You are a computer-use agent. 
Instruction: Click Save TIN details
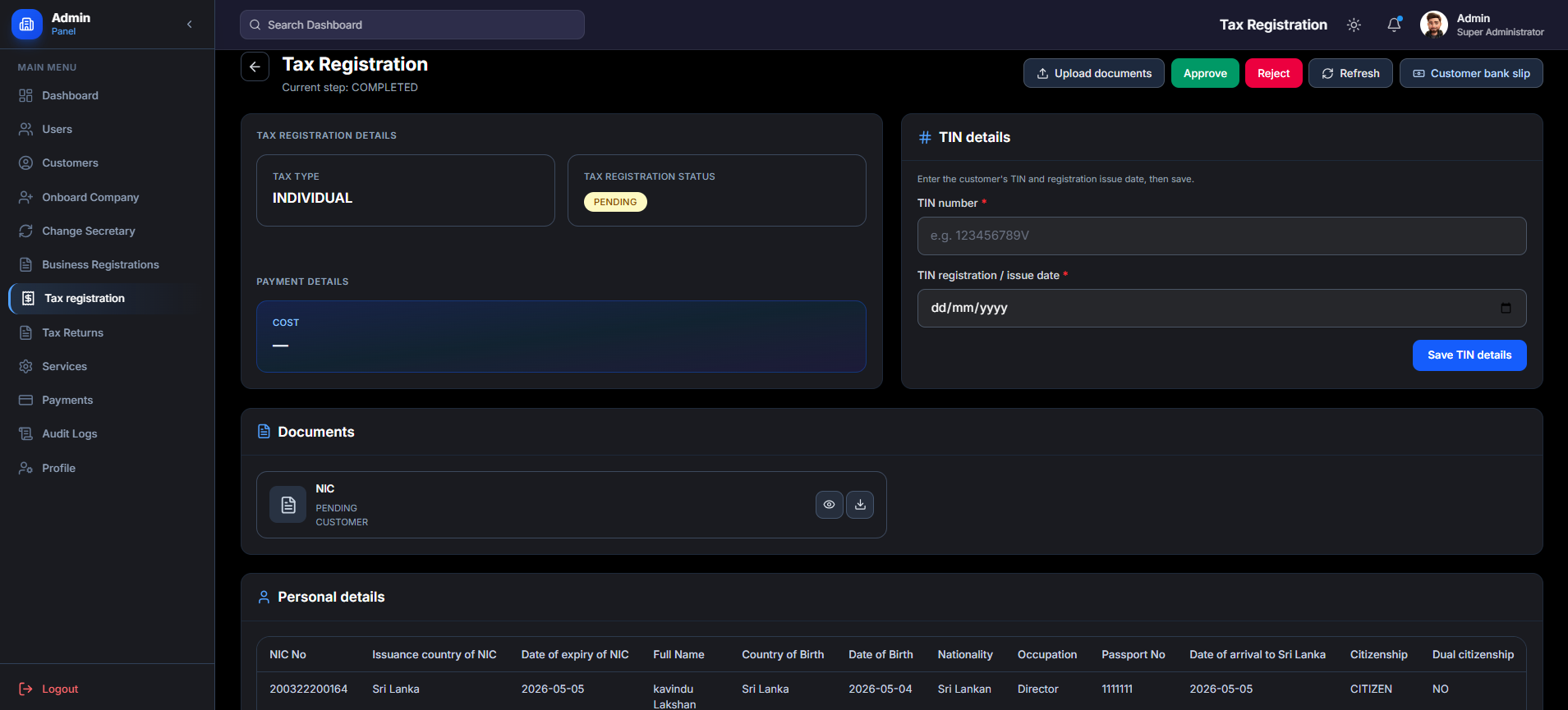[1469, 355]
